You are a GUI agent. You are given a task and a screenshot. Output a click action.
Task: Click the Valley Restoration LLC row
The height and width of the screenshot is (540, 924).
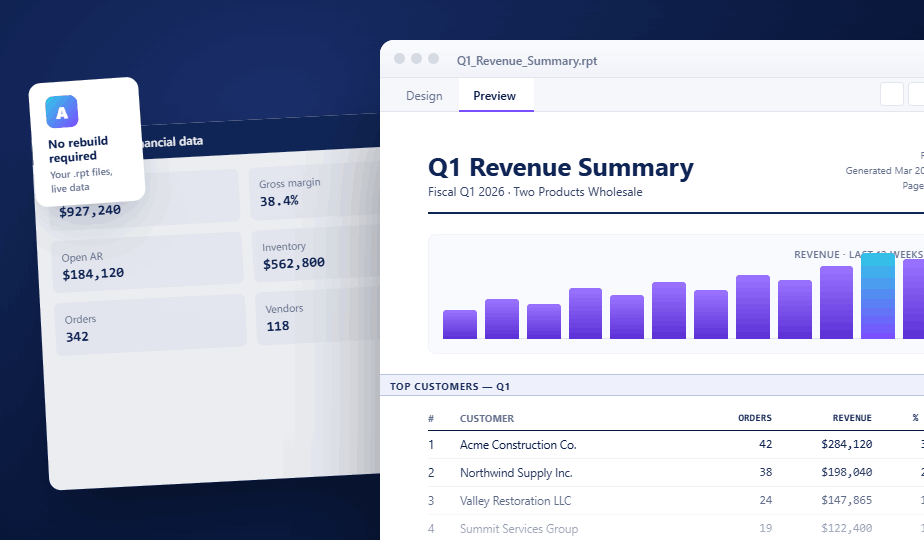tap(515, 501)
